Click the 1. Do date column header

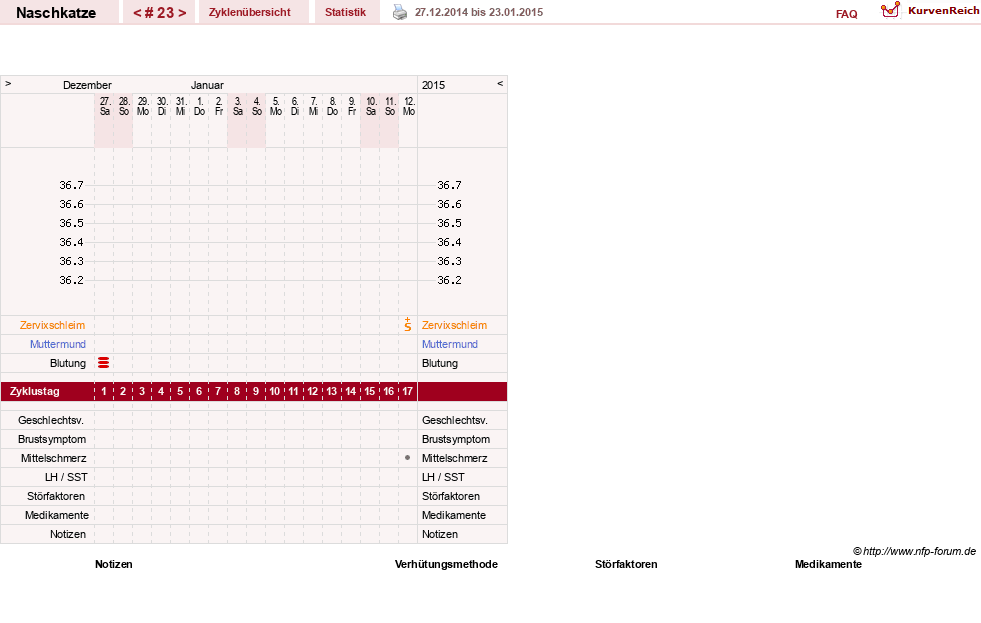coord(200,106)
